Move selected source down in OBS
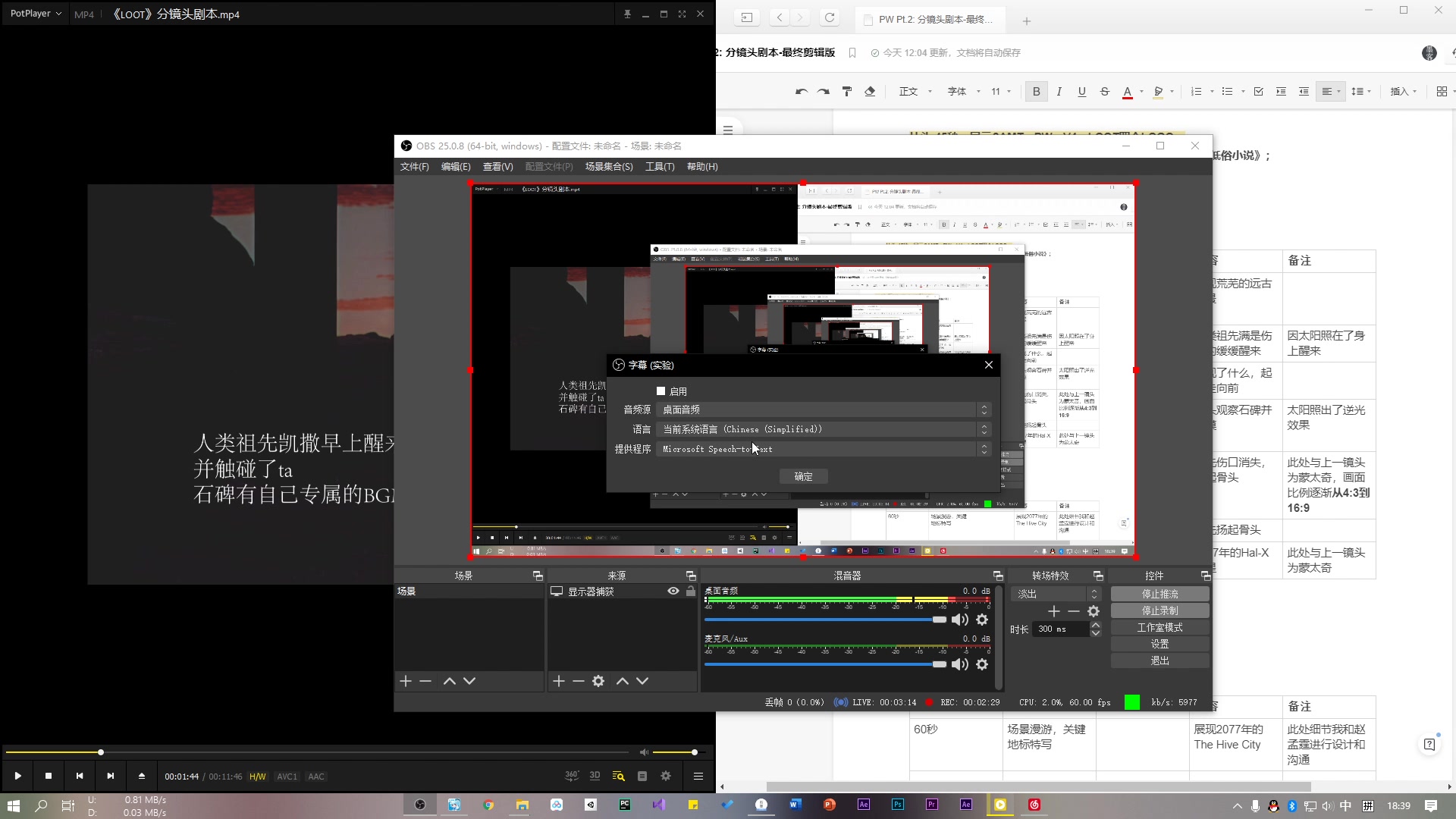Viewport: 1456px width, 819px height. tap(642, 681)
